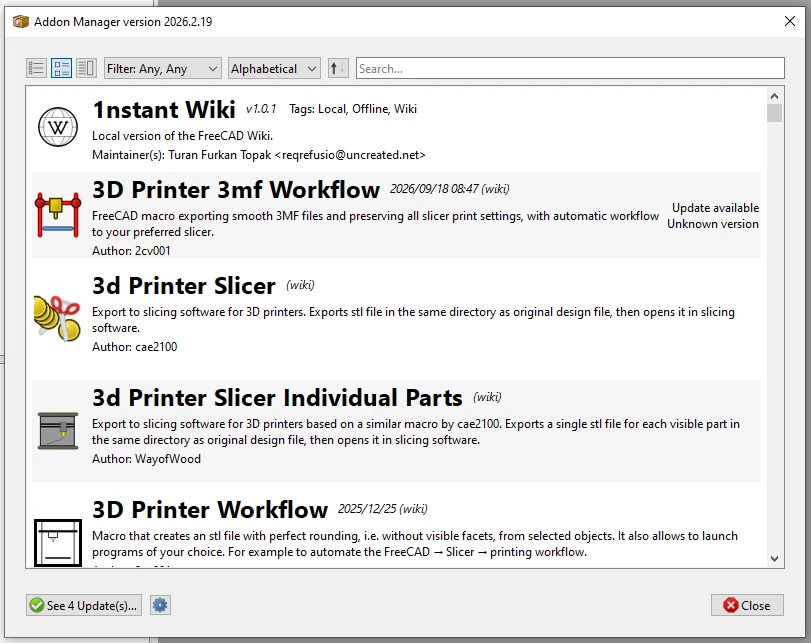Click the Search input field
The width and height of the screenshot is (811, 643).
click(570, 68)
